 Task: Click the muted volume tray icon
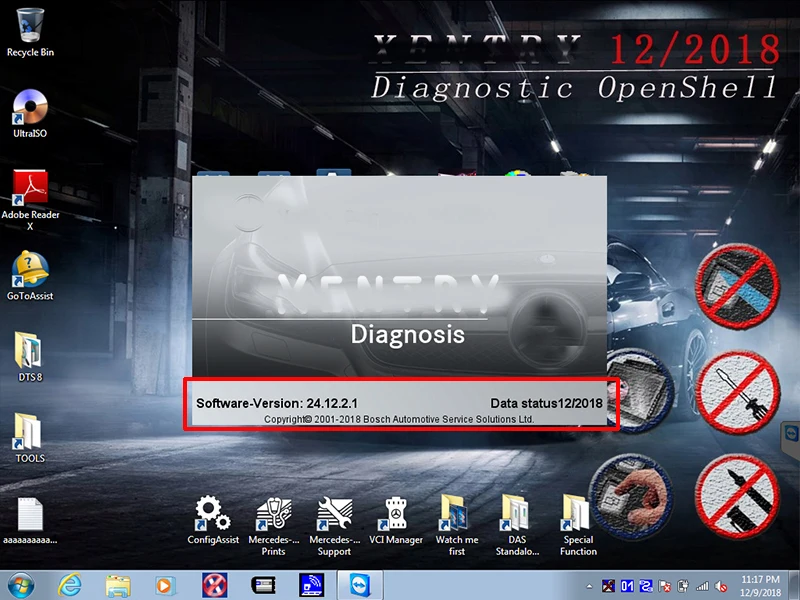721,586
